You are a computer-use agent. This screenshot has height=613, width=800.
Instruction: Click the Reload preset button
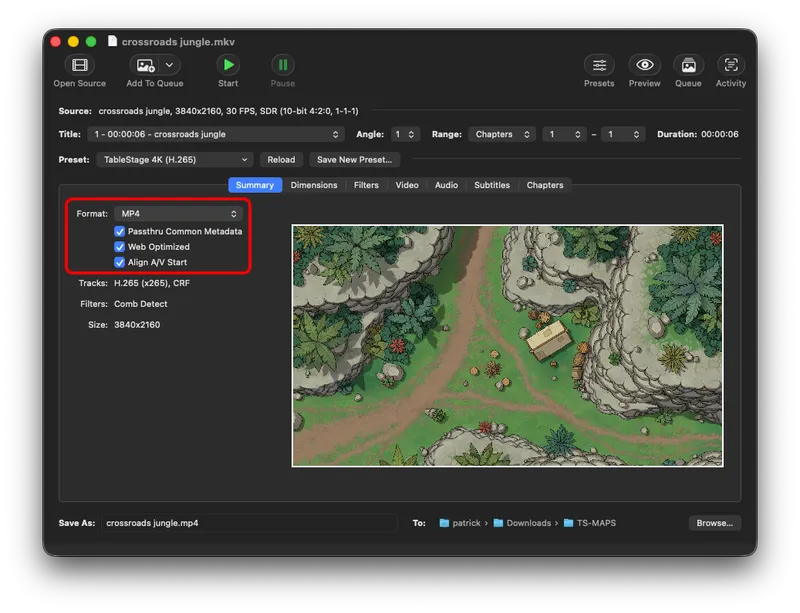[281, 160]
